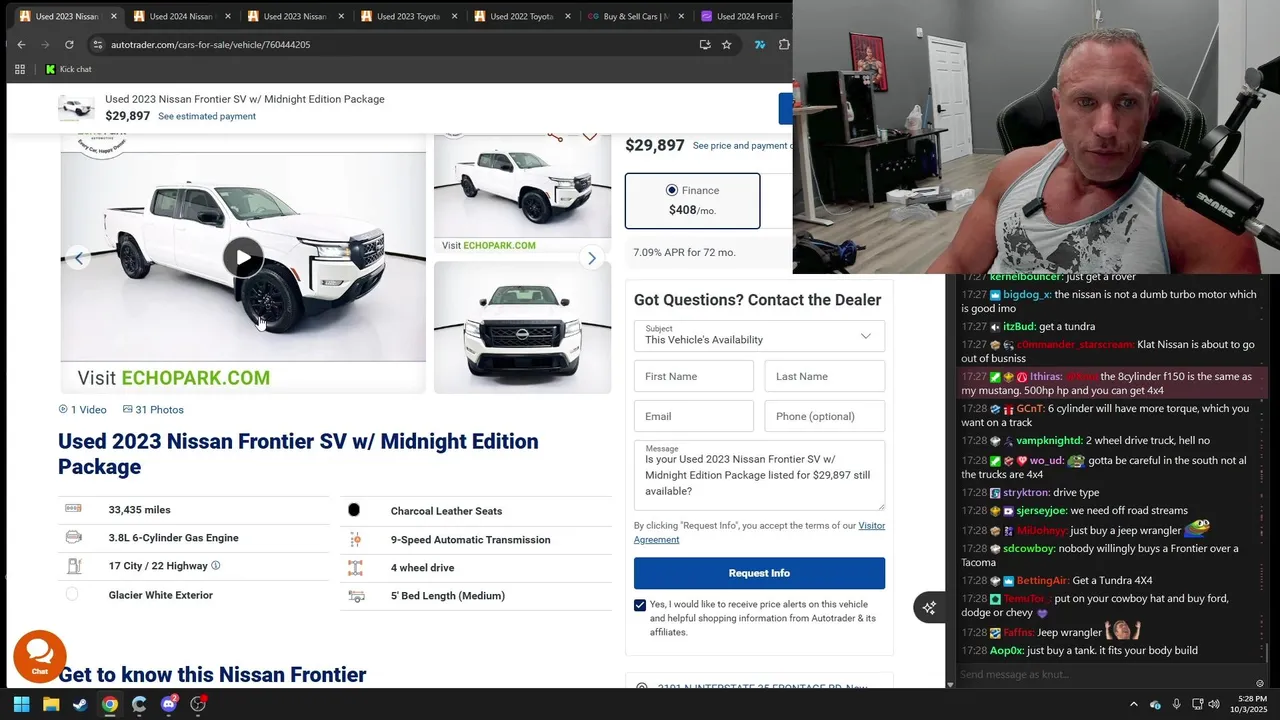Click the Charcoal Leather Seats spec
This screenshot has height=720, width=1280.
click(446, 511)
